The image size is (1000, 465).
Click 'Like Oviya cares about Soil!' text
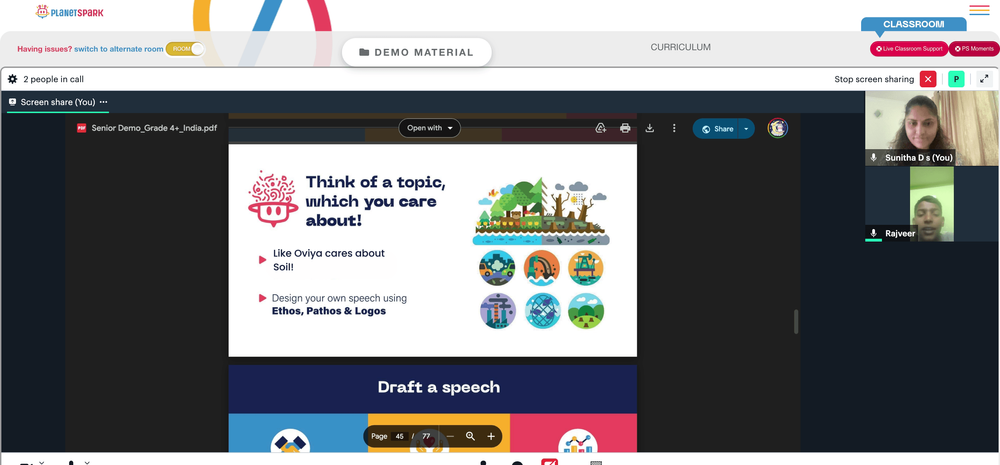coord(328,260)
